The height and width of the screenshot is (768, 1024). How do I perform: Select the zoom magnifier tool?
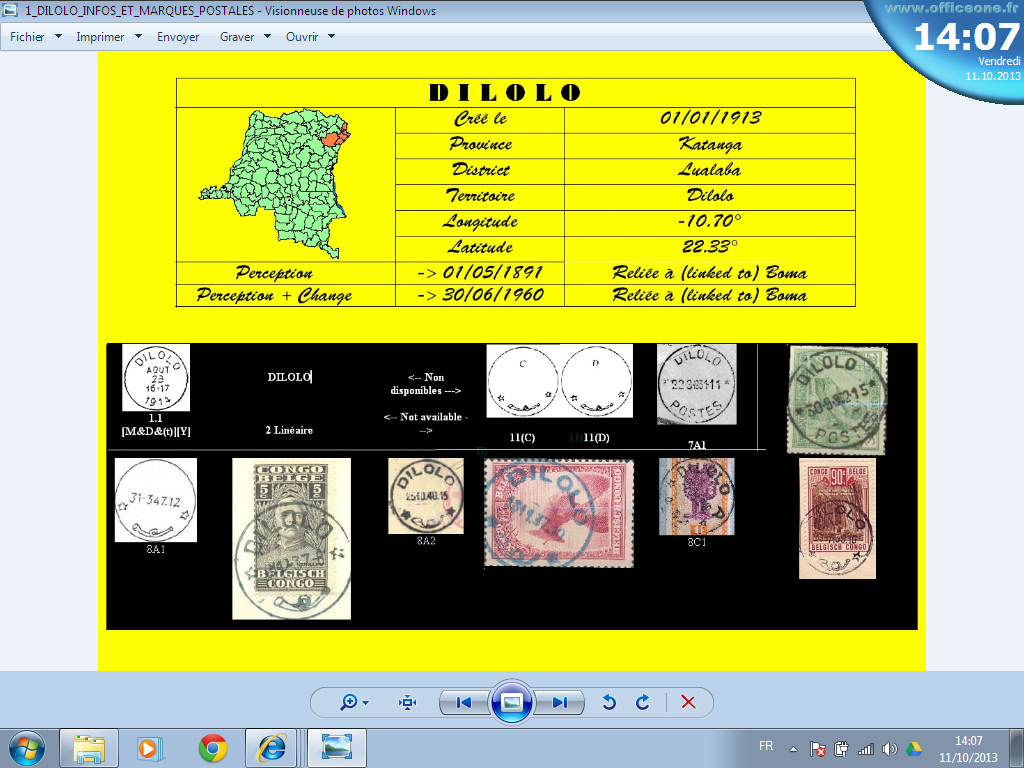point(346,702)
